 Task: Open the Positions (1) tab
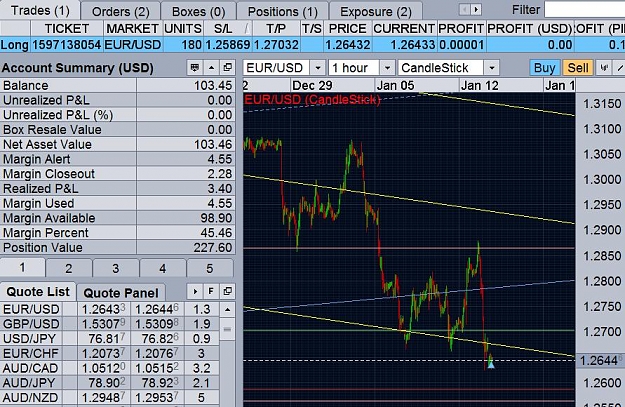point(283,12)
